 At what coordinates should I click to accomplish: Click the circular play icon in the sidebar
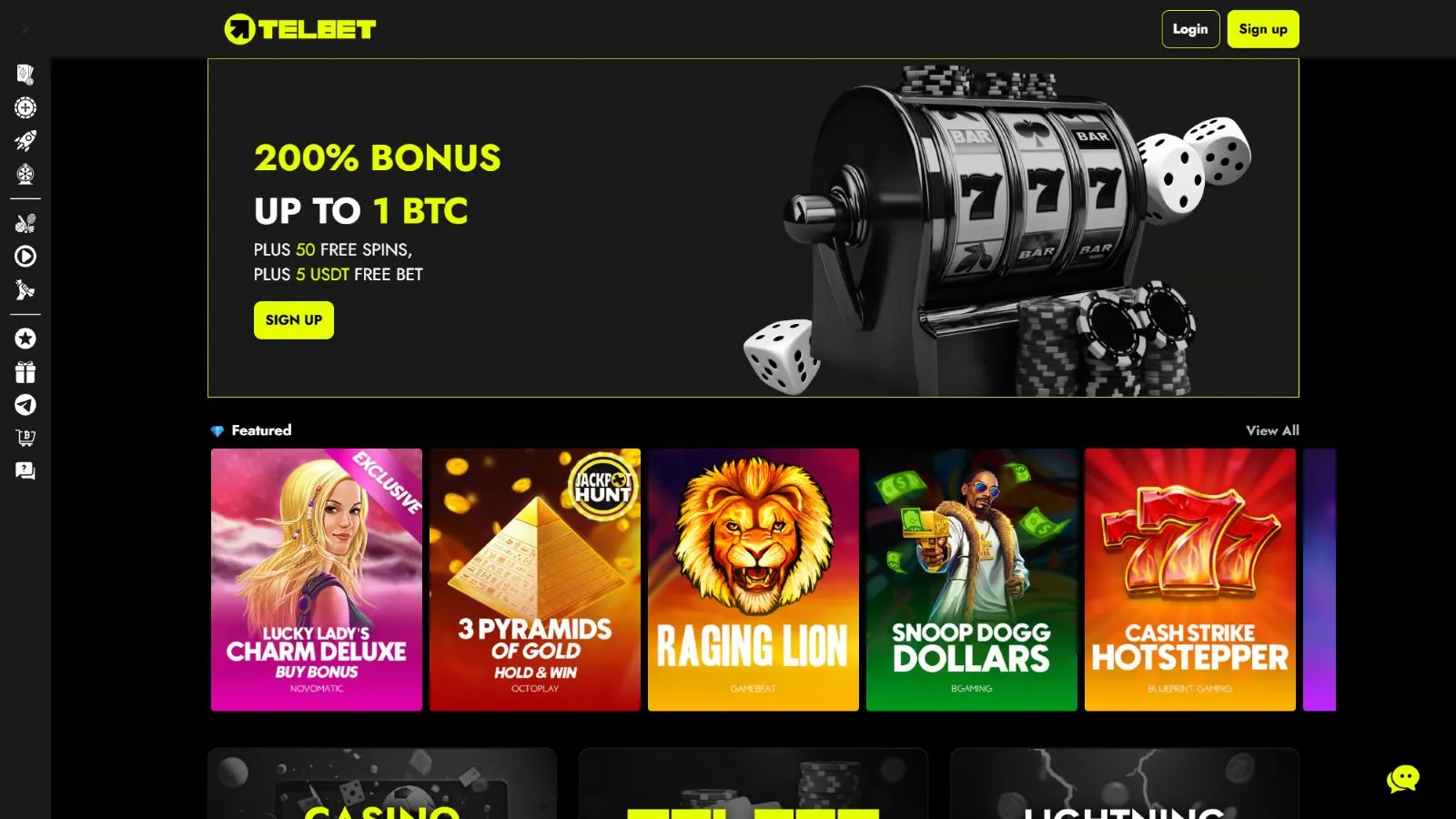click(x=25, y=257)
